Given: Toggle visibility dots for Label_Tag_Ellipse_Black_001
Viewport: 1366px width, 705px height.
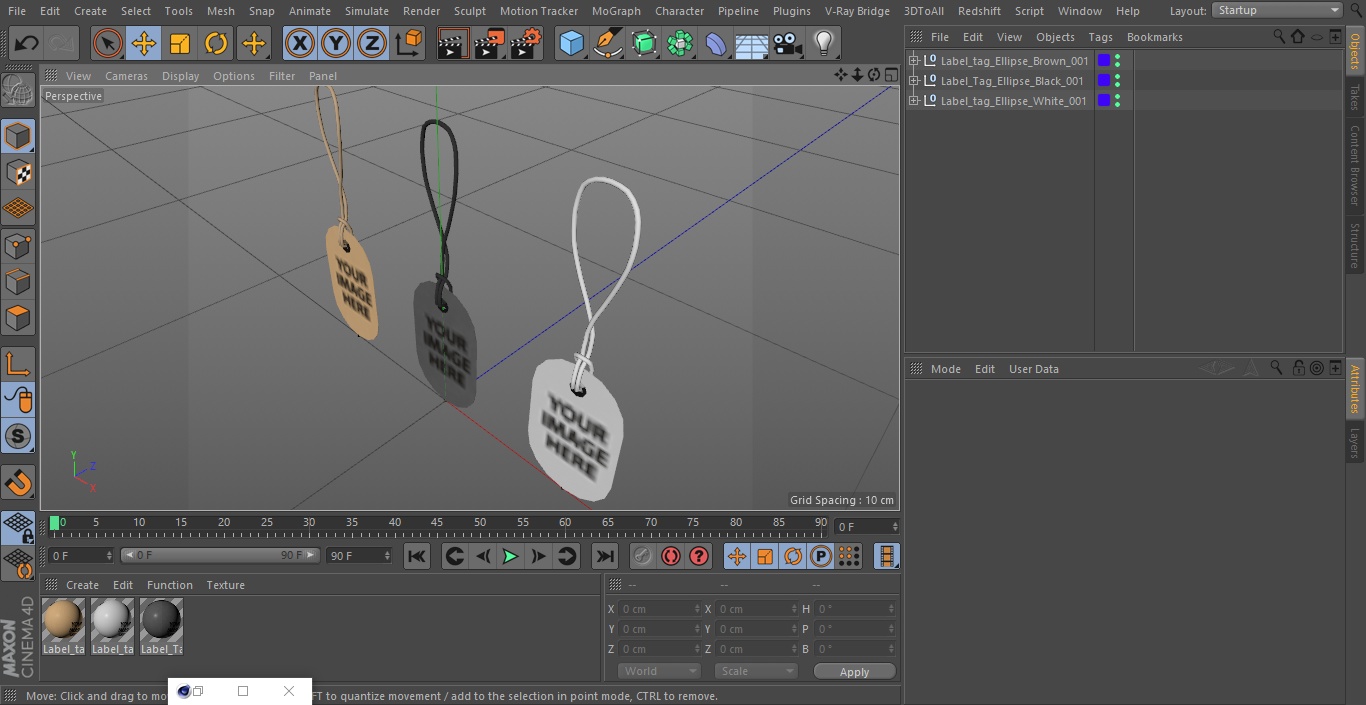Looking at the screenshot, I should pos(1117,81).
